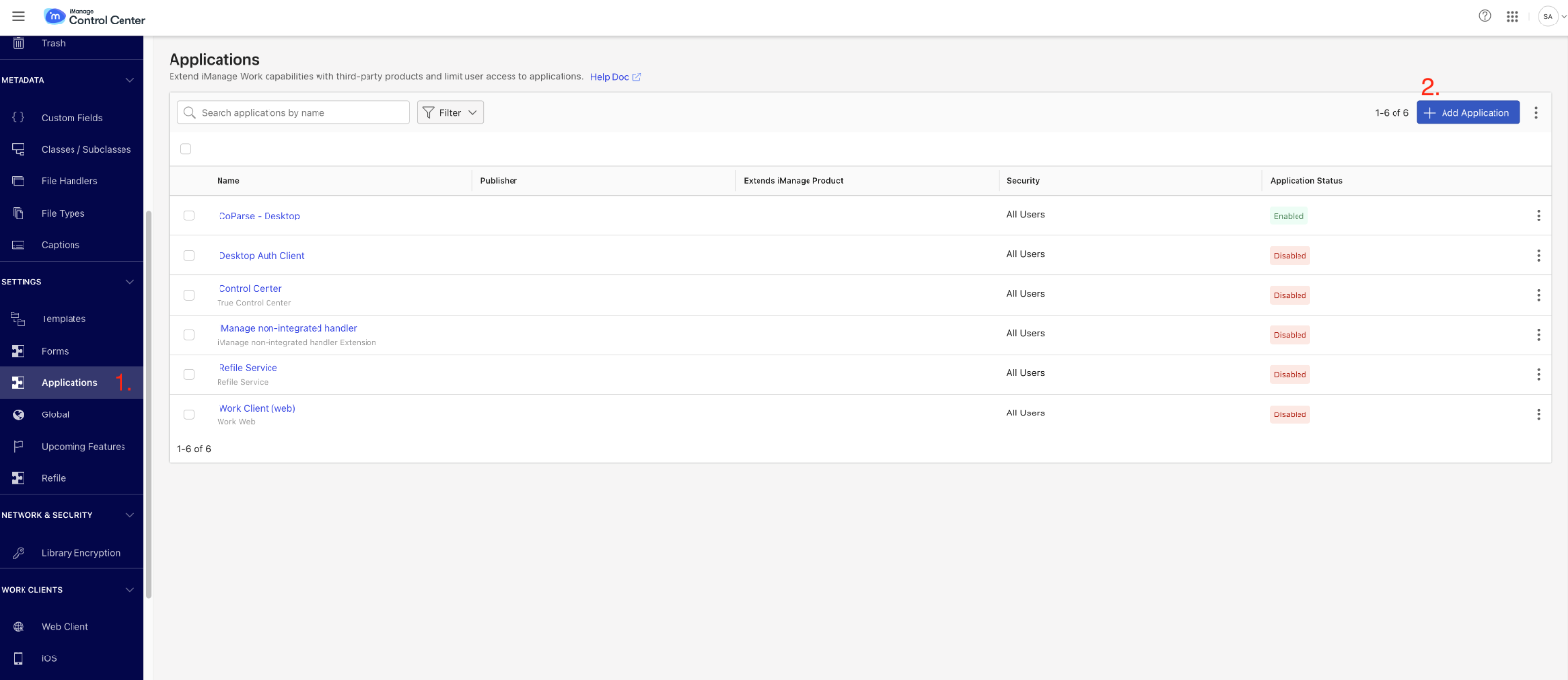Click the File Types icon
This screenshot has width=1568, height=680.
18,213
